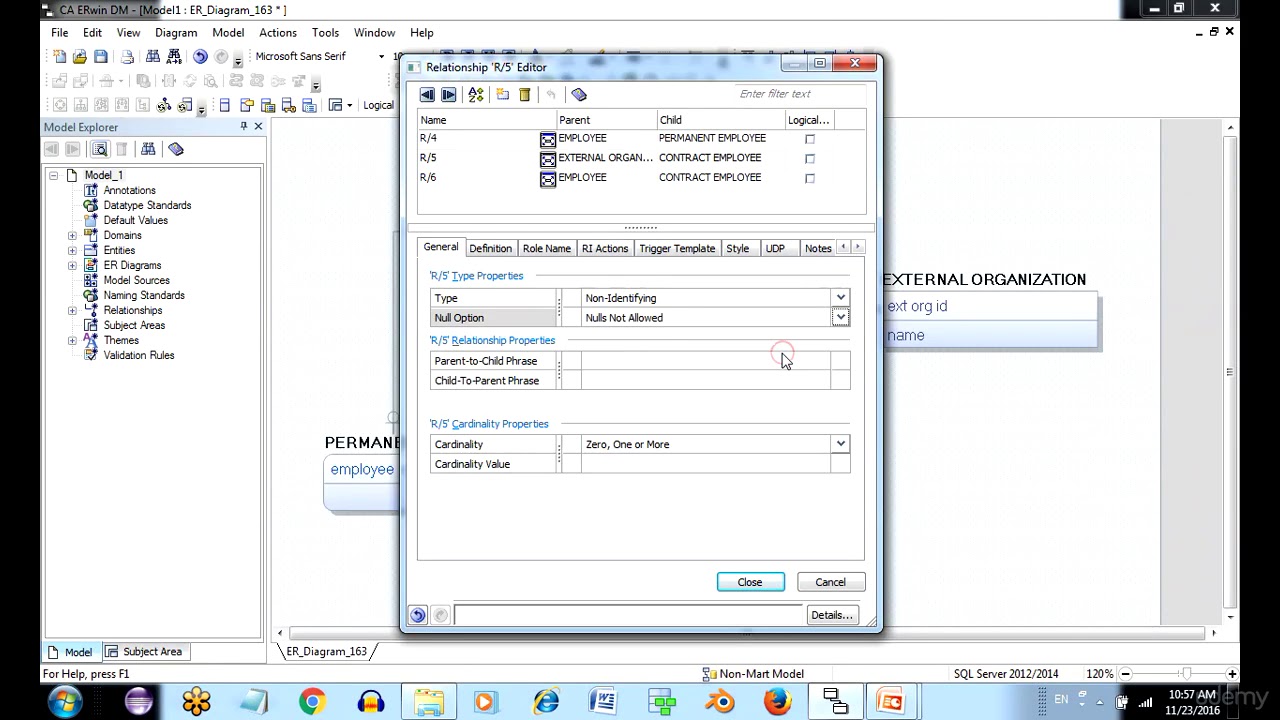The height and width of the screenshot is (720, 1280).
Task: Open the Cardinality dropdown
Action: coord(841,444)
